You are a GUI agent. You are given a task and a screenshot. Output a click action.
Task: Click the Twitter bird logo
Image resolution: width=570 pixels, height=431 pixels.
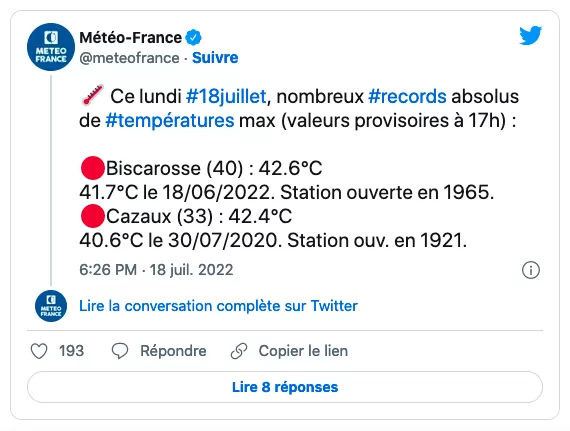pyautogui.click(x=530, y=35)
